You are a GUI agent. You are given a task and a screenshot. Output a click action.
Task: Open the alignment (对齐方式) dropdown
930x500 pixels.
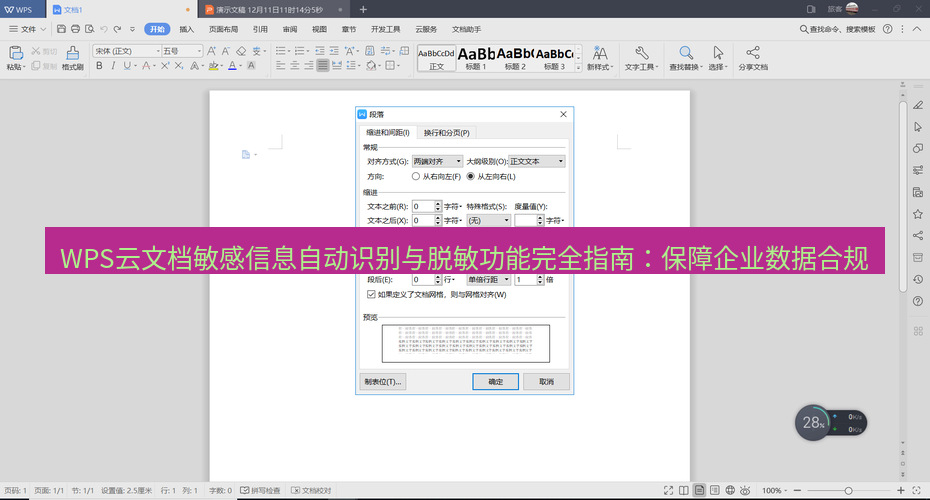click(437, 161)
